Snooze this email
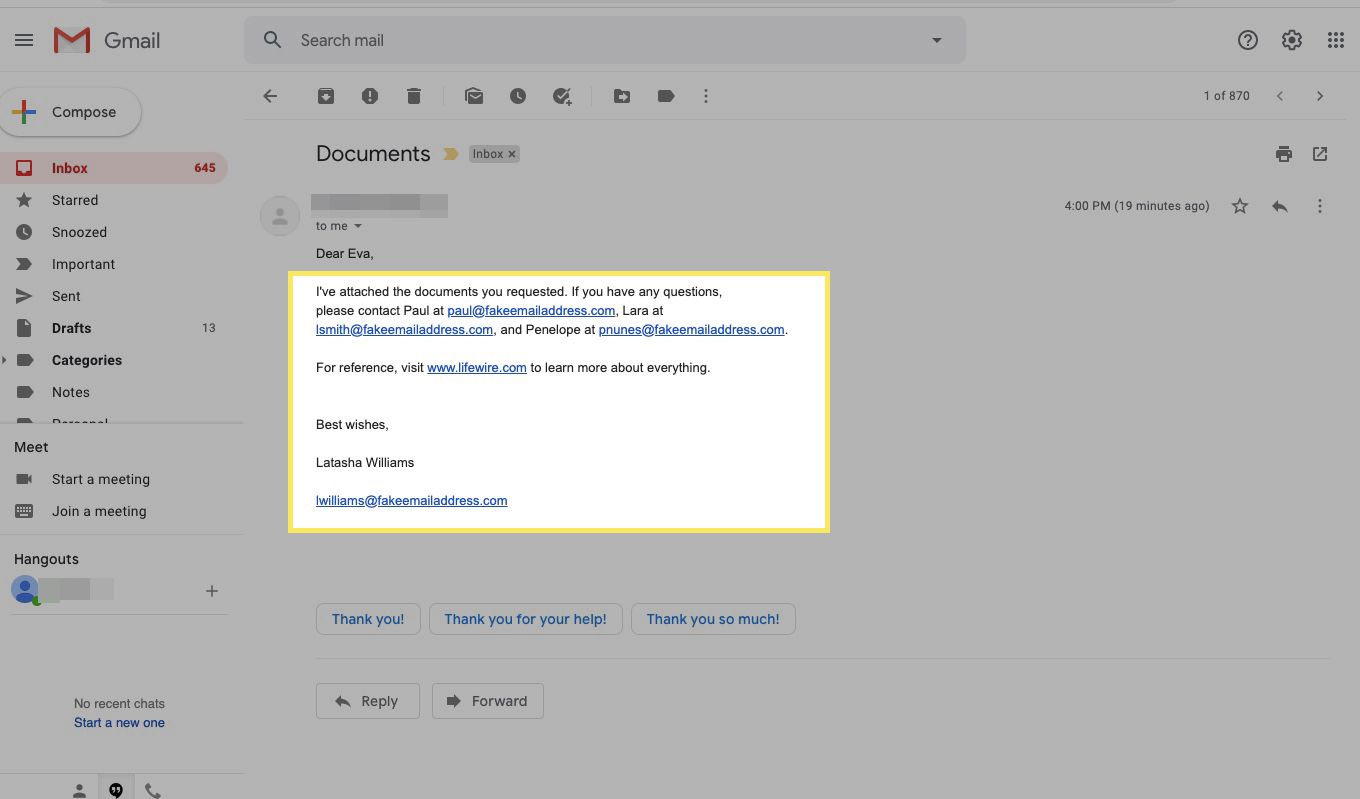The height and width of the screenshot is (799, 1360). [518, 96]
